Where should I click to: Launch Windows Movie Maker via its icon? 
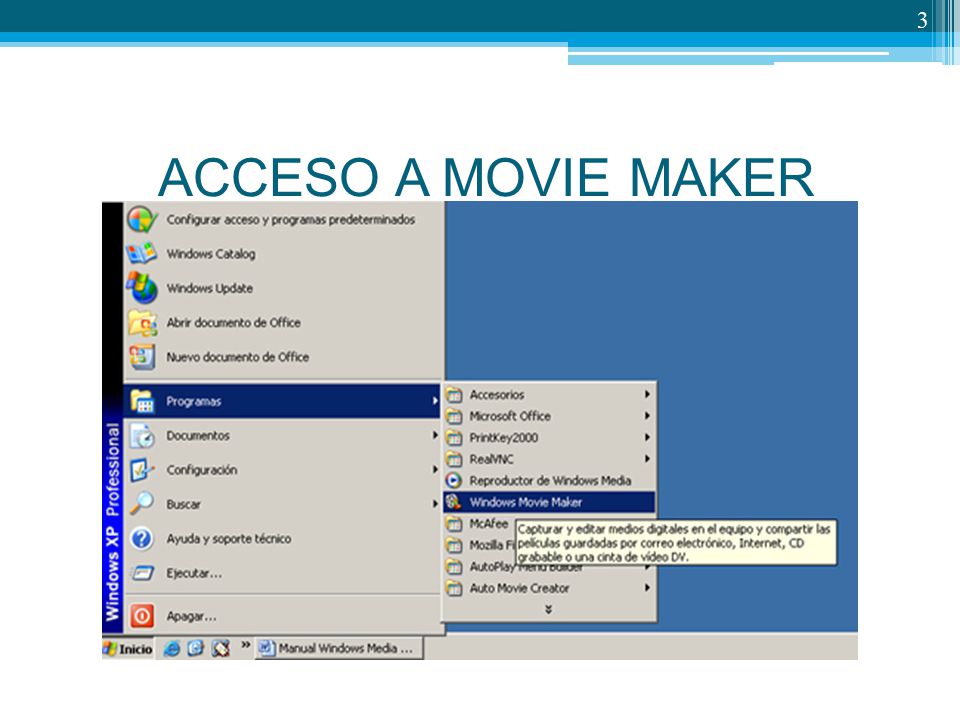pos(454,502)
